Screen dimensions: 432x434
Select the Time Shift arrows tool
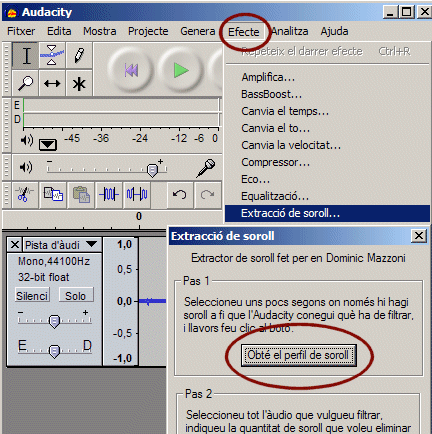pyautogui.click(x=52, y=83)
